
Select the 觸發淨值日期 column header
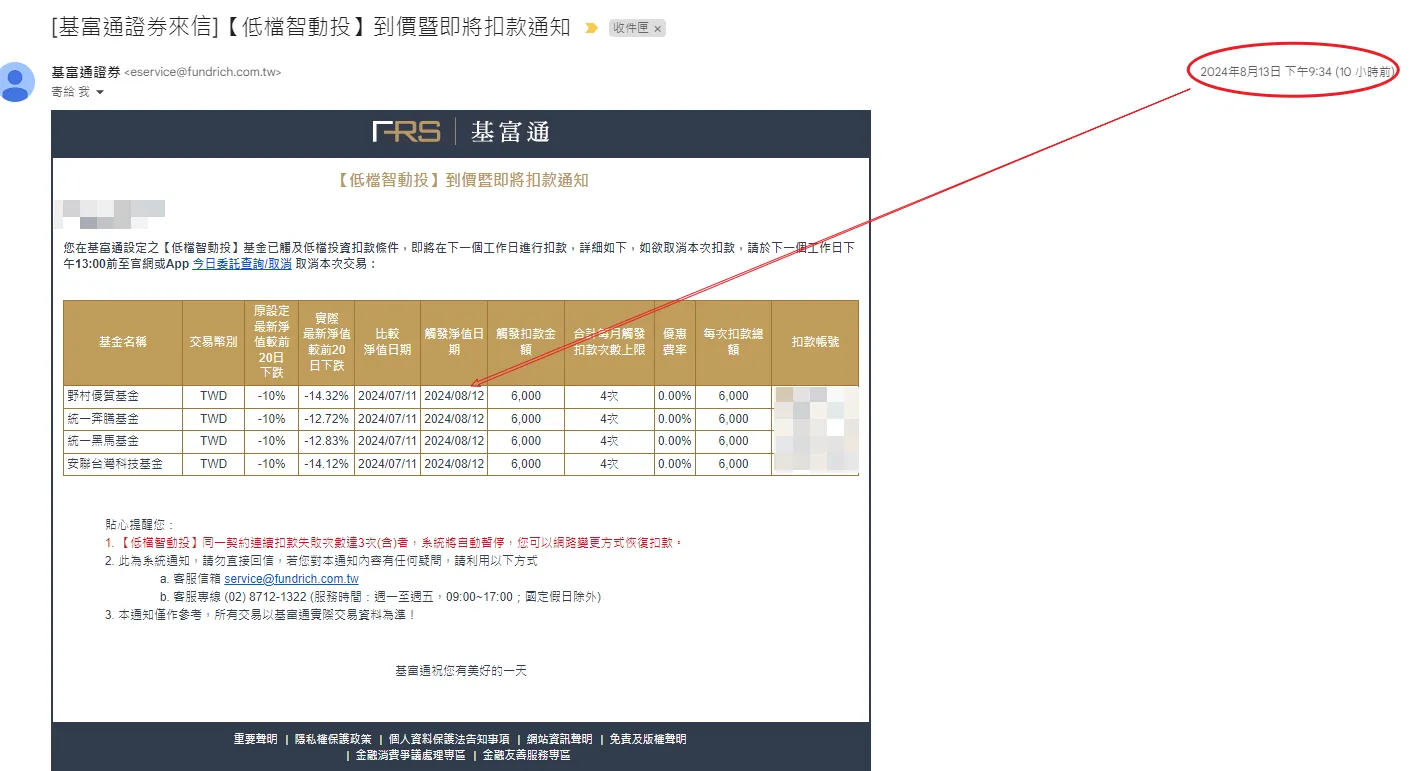[x=454, y=342]
